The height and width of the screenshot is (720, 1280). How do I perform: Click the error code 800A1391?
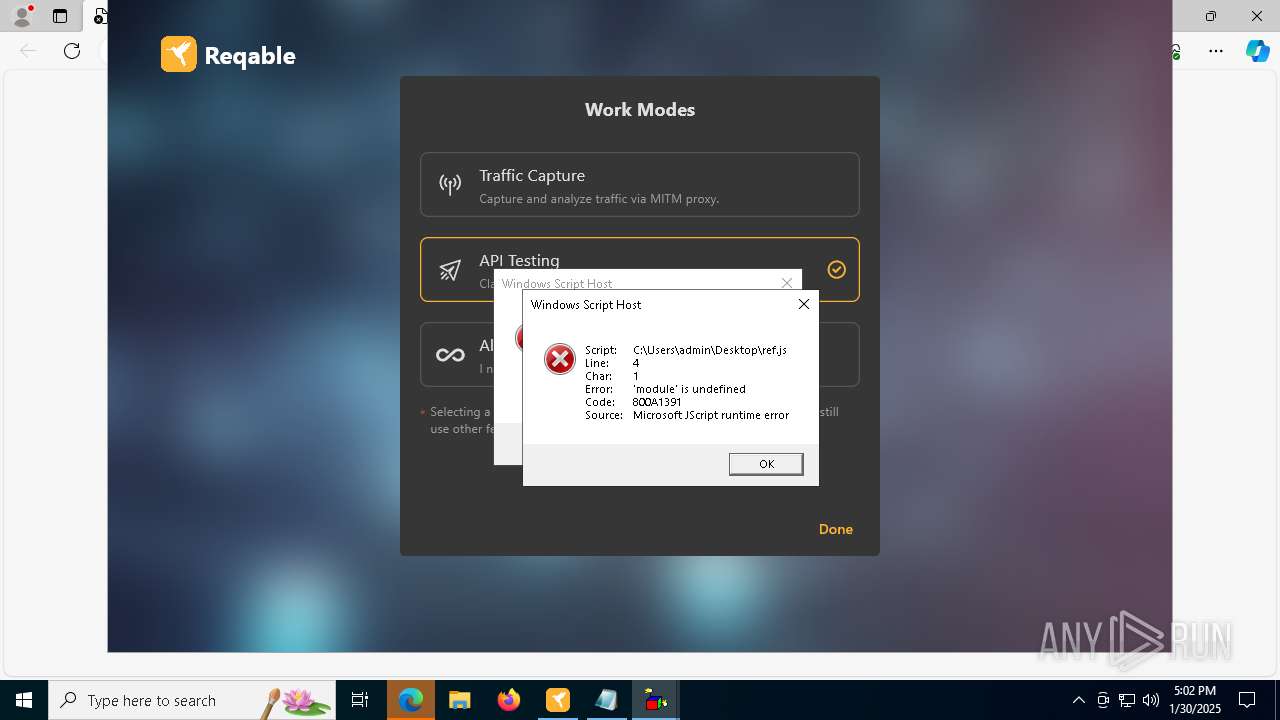coord(657,402)
